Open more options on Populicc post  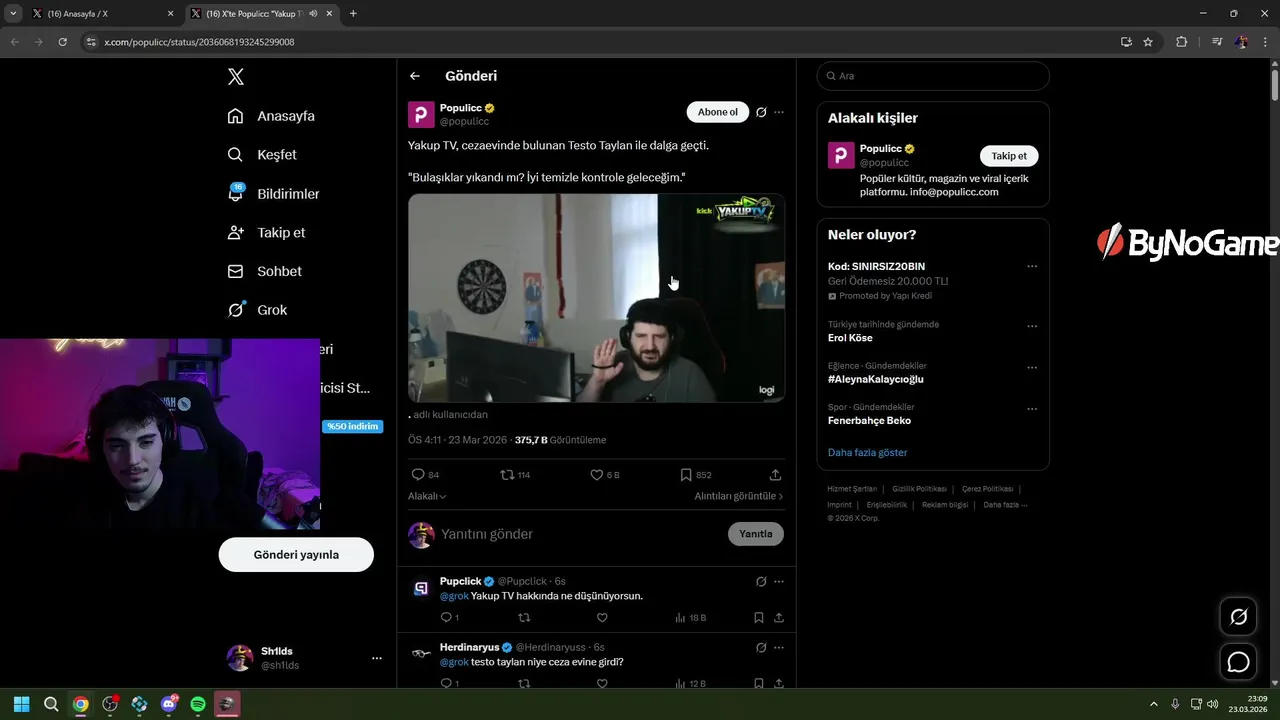click(779, 112)
